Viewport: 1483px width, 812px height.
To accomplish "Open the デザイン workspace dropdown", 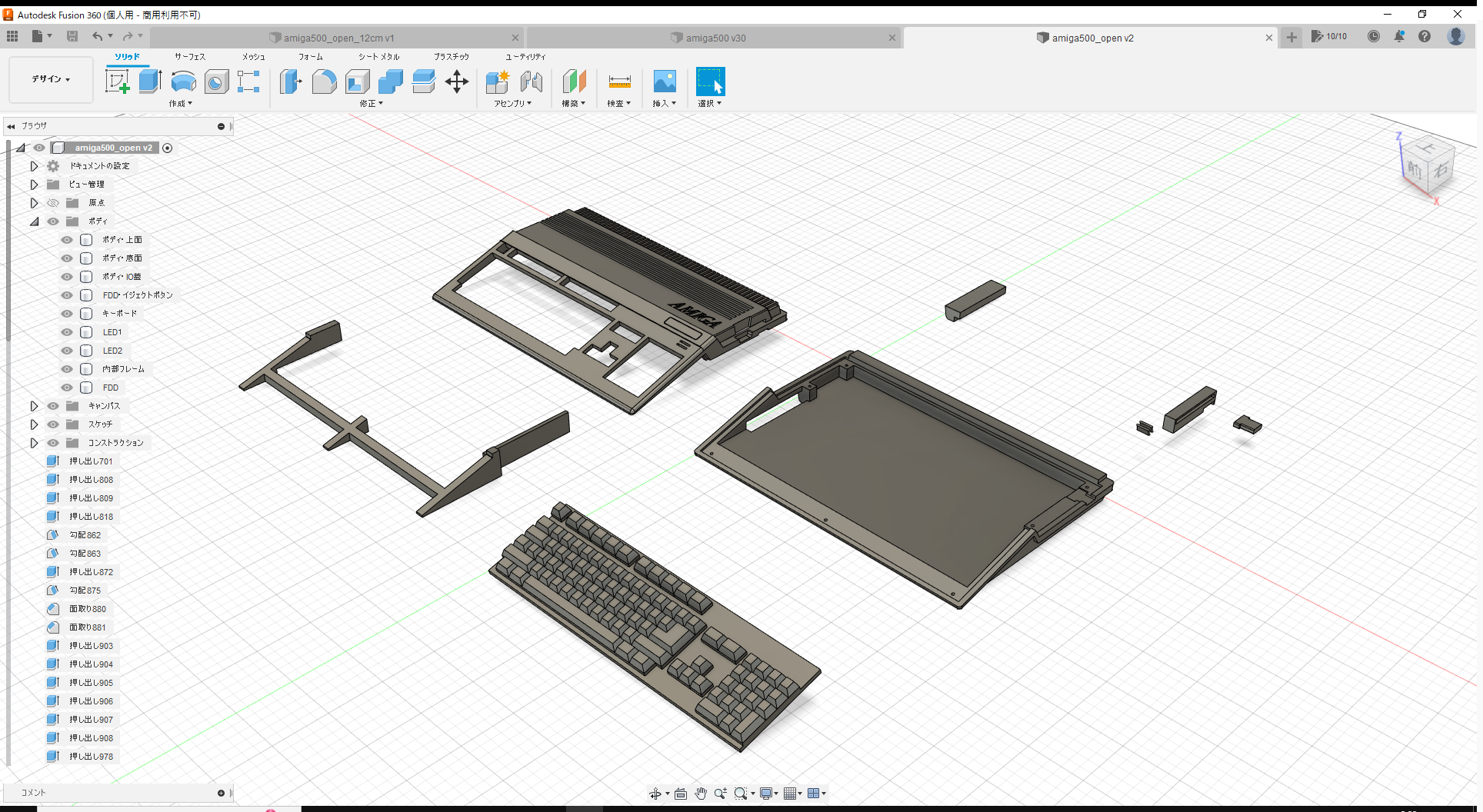I will pyautogui.click(x=50, y=79).
